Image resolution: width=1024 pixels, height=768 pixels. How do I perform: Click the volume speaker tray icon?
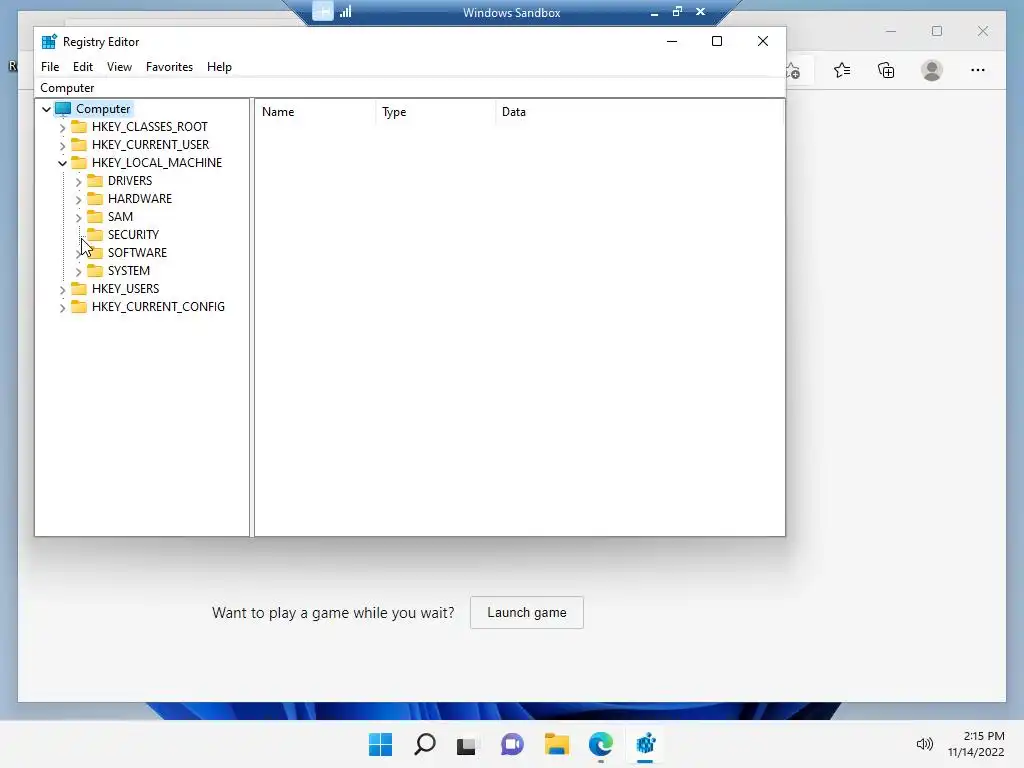click(924, 744)
